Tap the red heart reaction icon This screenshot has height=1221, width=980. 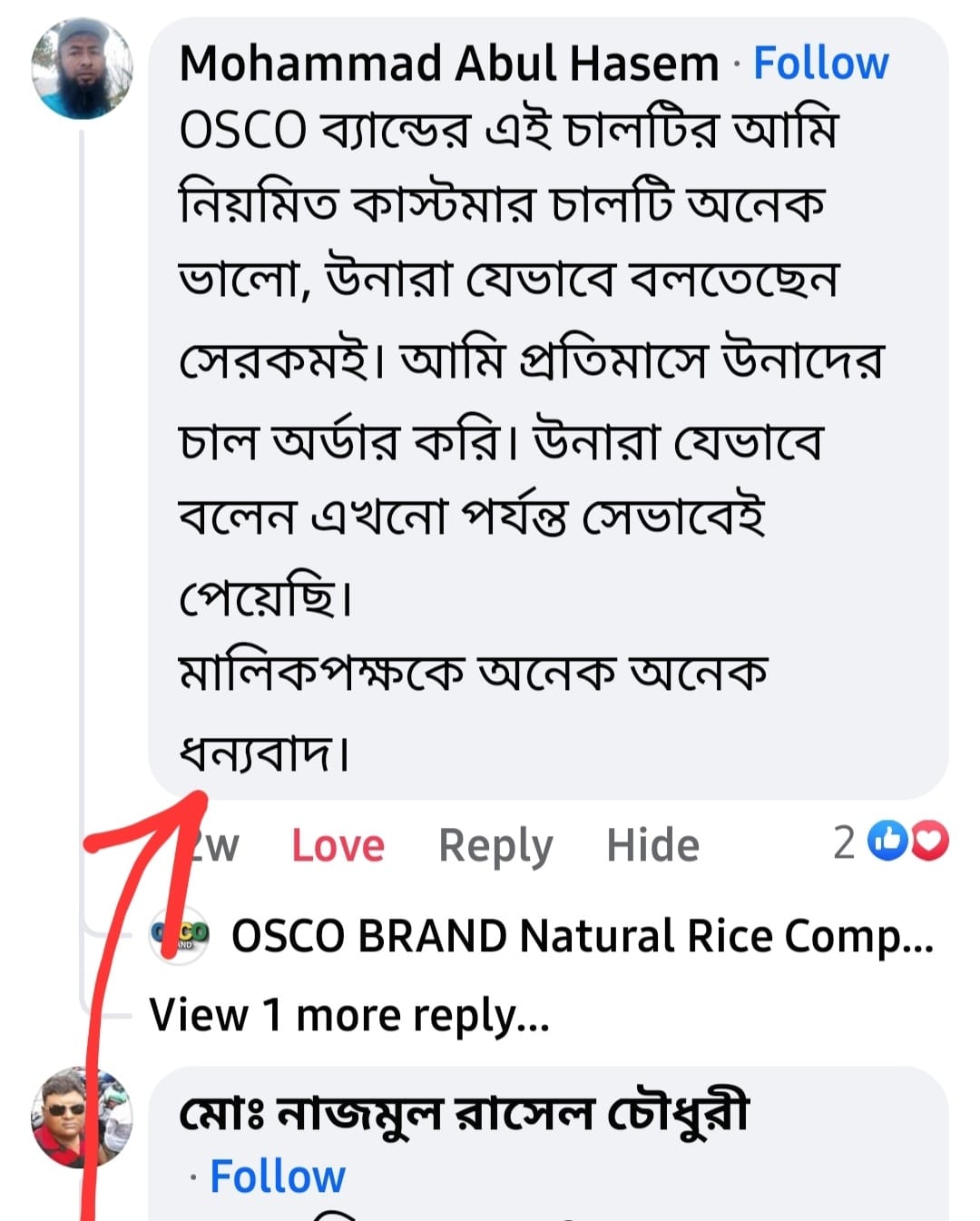(x=929, y=842)
